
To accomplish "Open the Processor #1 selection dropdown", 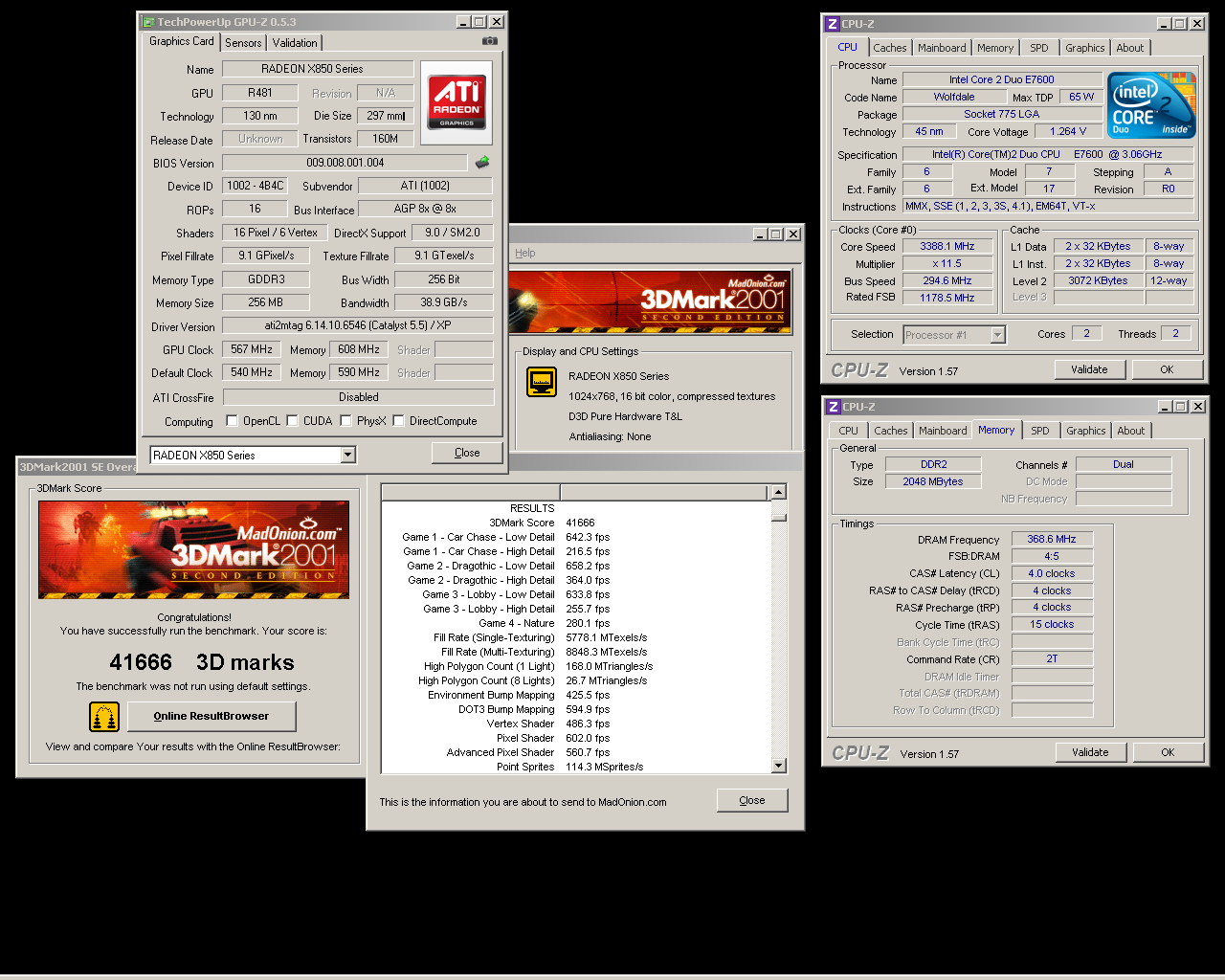I will pyautogui.click(x=997, y=334).
